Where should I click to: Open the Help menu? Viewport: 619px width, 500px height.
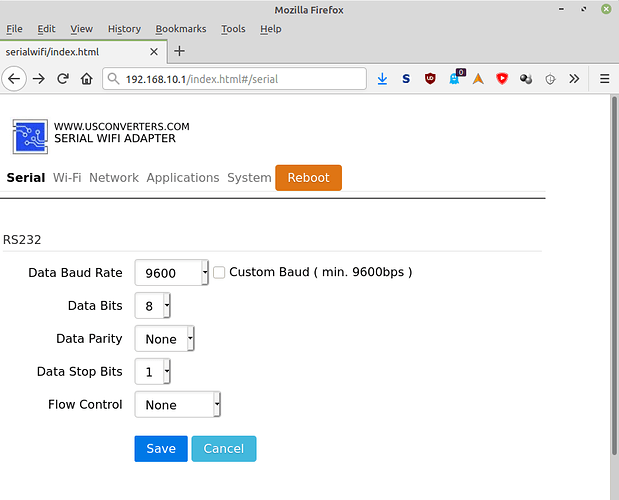[270, 29]
